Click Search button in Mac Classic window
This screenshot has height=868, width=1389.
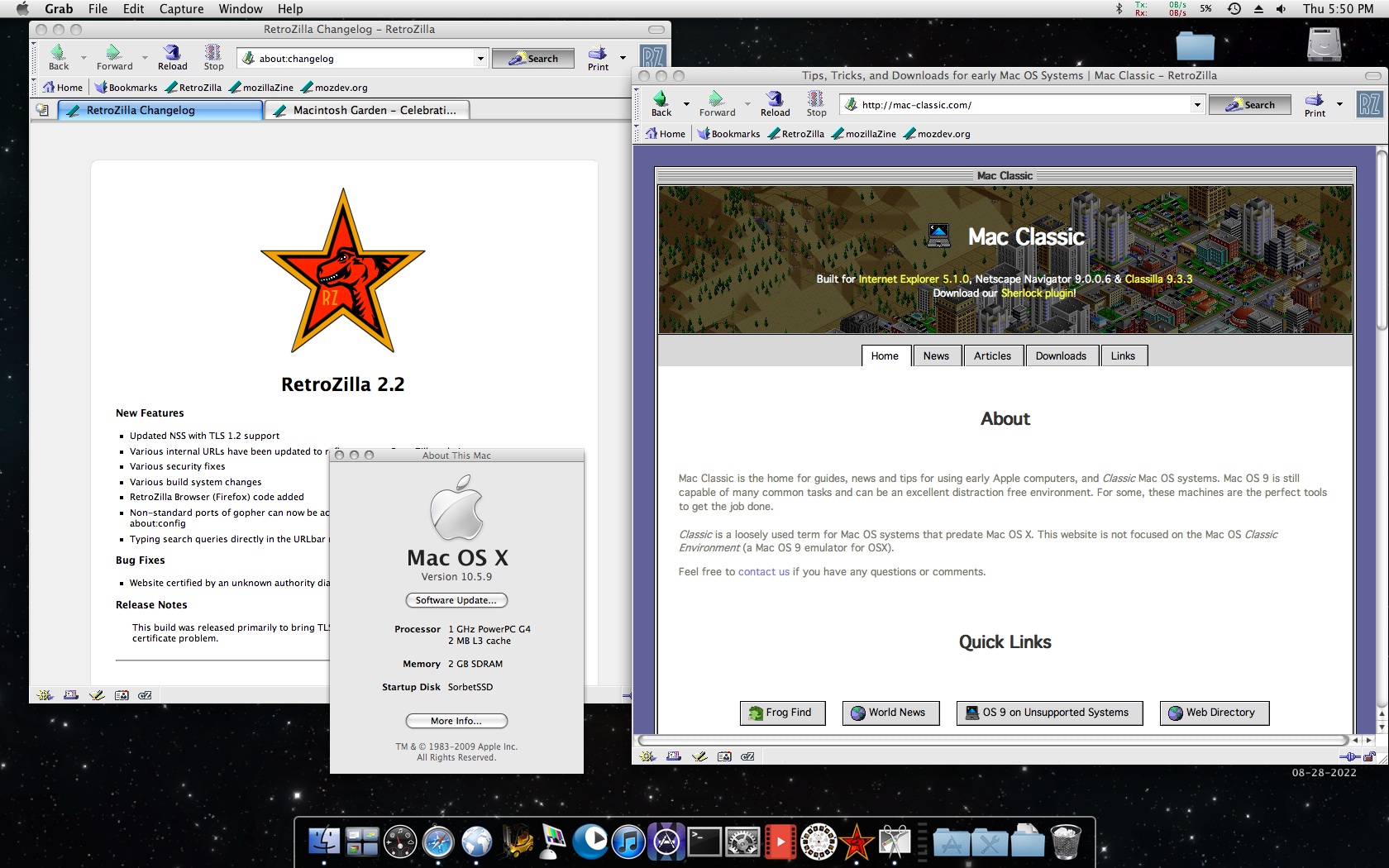click(1250, 105)
